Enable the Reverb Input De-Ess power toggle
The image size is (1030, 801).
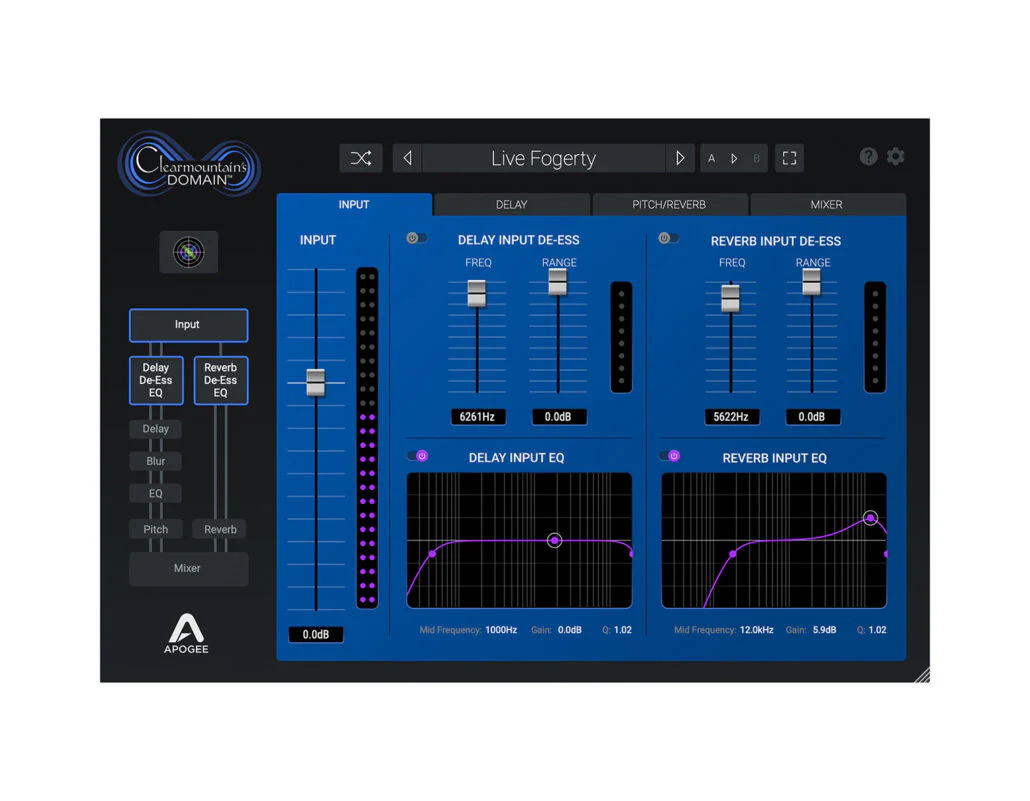pos(668,238)
